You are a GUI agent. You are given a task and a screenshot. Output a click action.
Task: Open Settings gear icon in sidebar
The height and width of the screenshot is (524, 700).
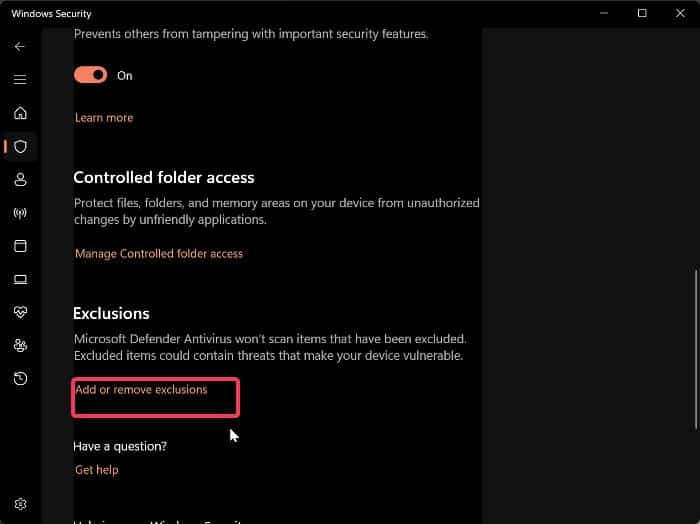[20, 504]
